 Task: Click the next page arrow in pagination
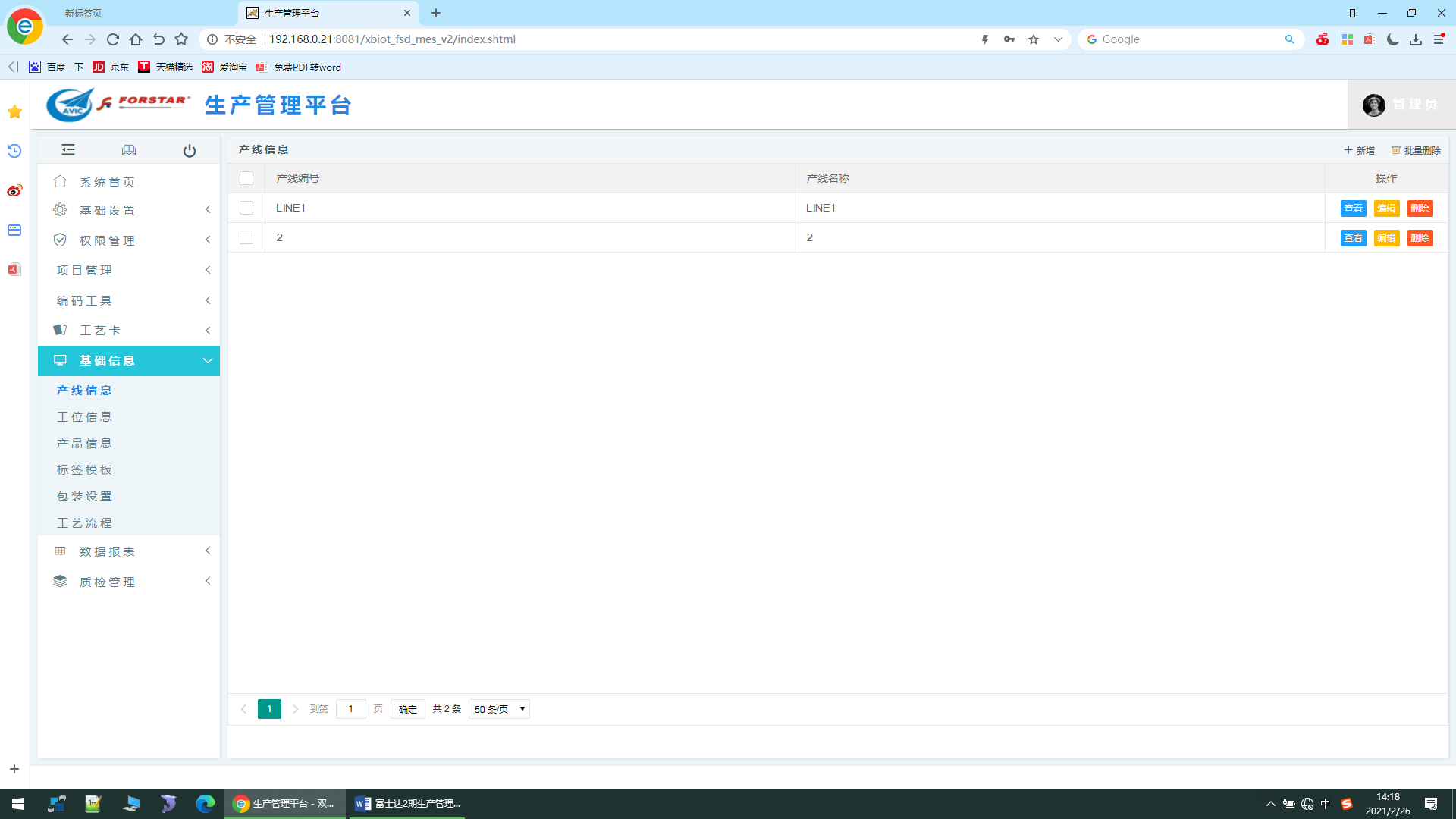click(296, 709)
